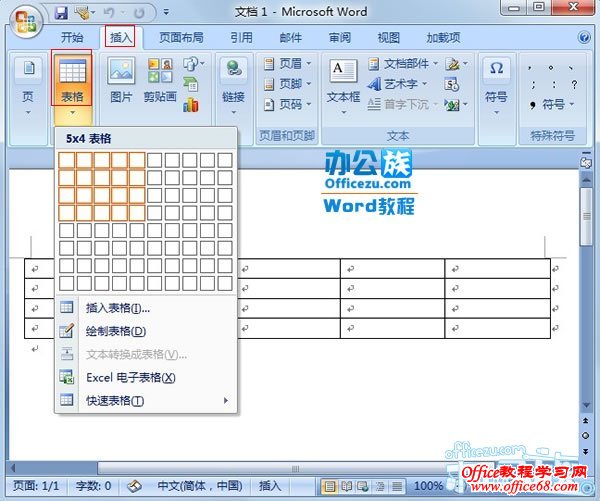Expand the 页 pages button
600x501 pixels.
[x=28, y=86]
